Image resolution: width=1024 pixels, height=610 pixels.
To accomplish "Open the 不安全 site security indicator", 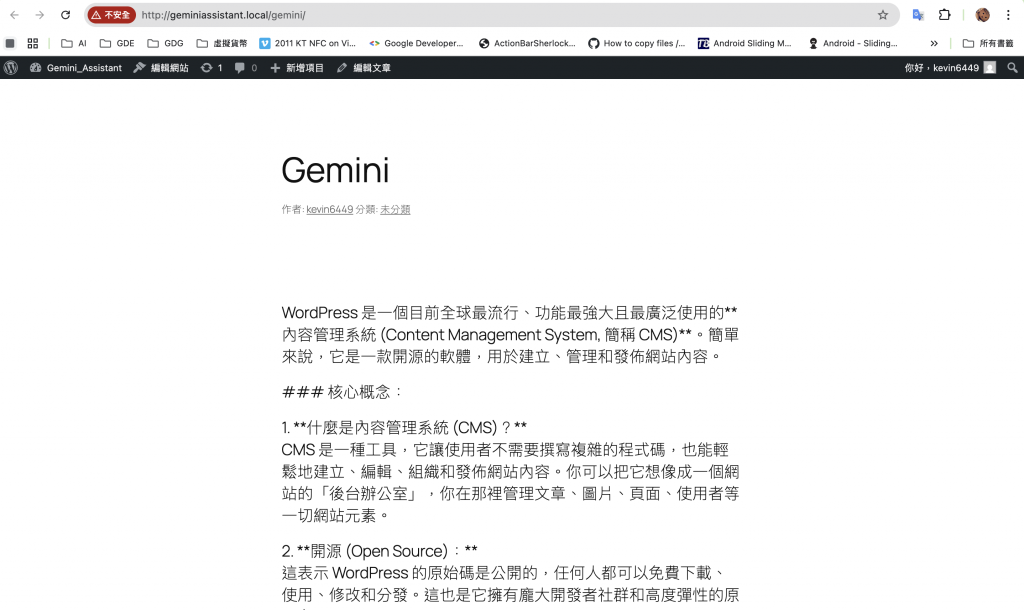I will 112,15.
